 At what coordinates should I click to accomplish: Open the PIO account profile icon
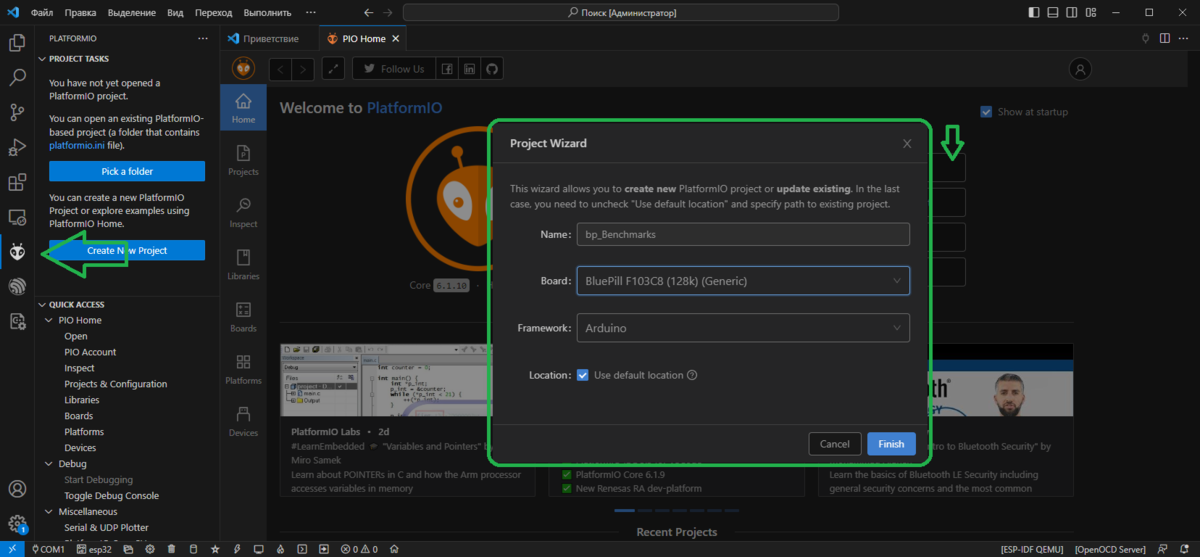1079,69
